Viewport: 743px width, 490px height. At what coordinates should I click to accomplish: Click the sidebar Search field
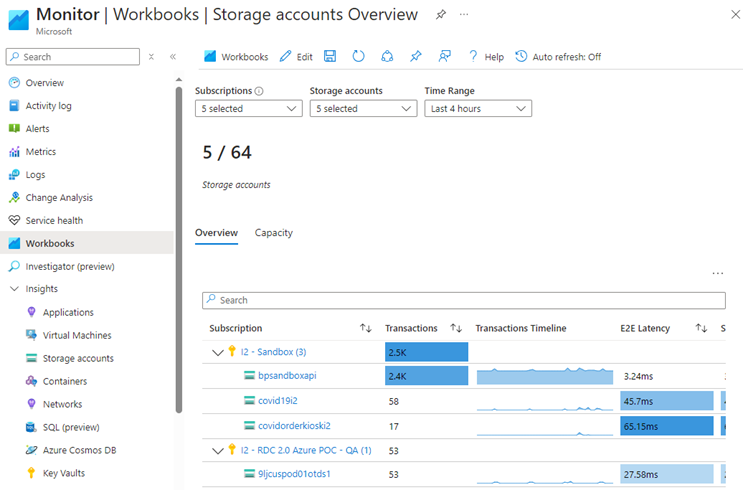[x=73, y=57]
